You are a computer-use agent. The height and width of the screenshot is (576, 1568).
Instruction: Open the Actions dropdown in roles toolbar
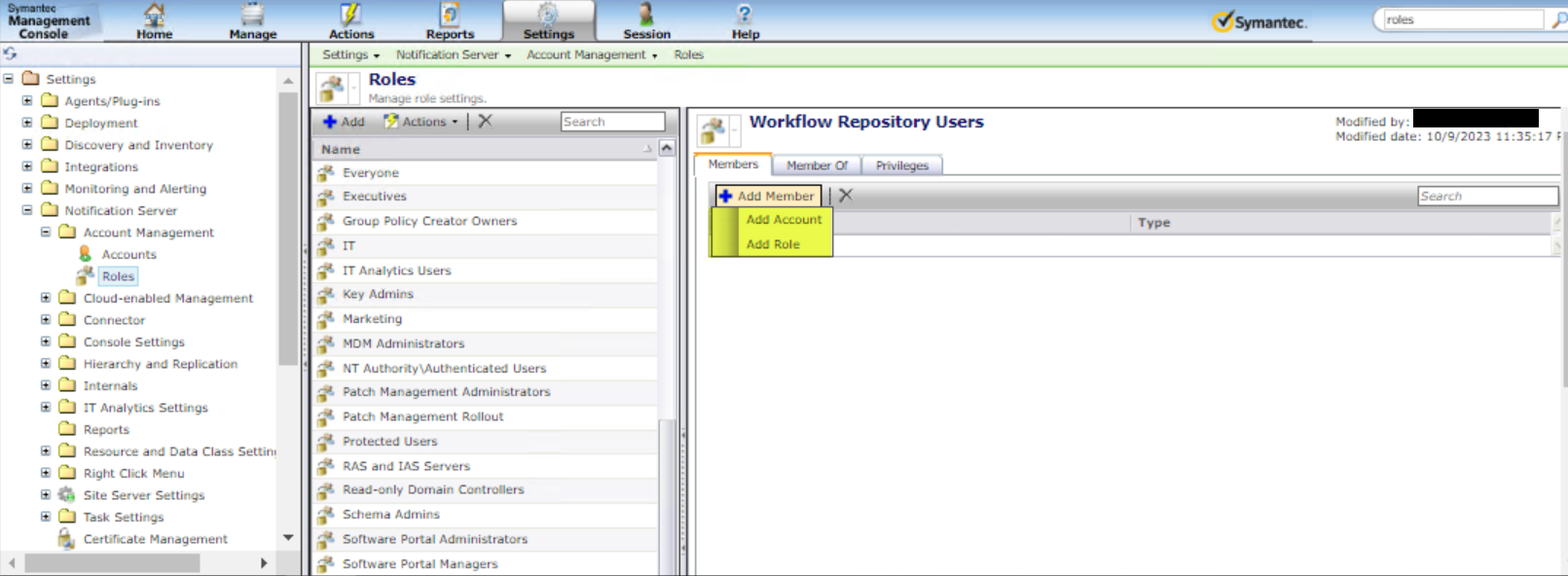pyautogui.click(x=422, y=122)
